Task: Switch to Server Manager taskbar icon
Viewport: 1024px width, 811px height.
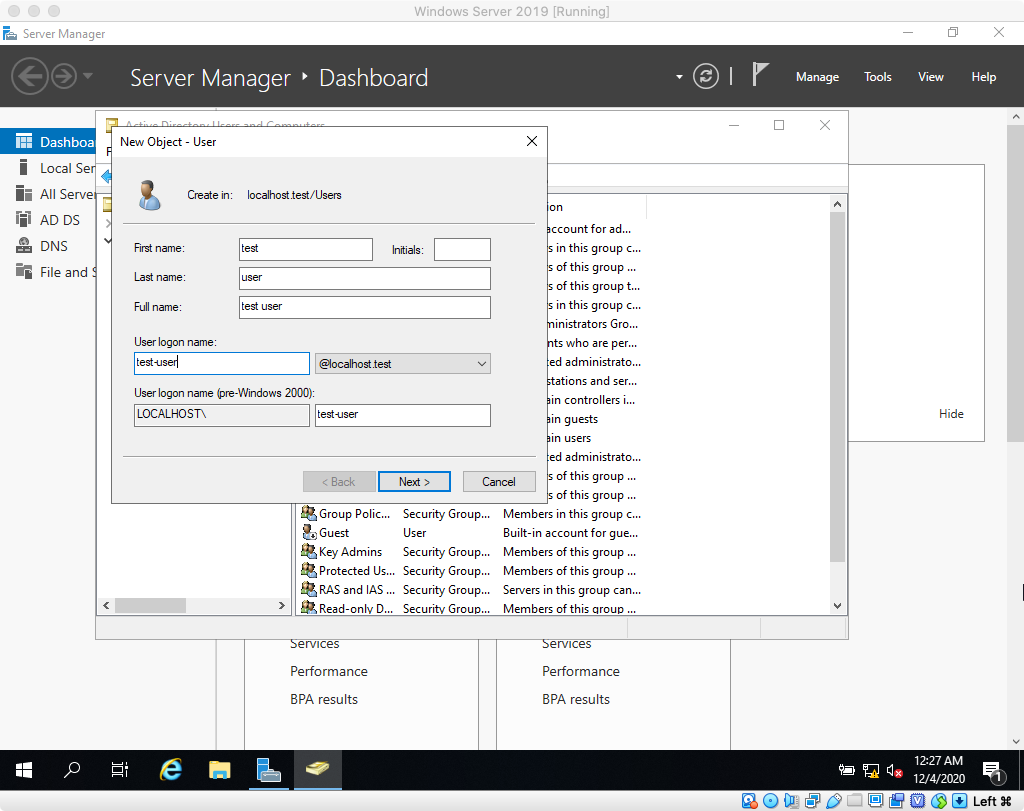Action: click(x=268, y=770)
